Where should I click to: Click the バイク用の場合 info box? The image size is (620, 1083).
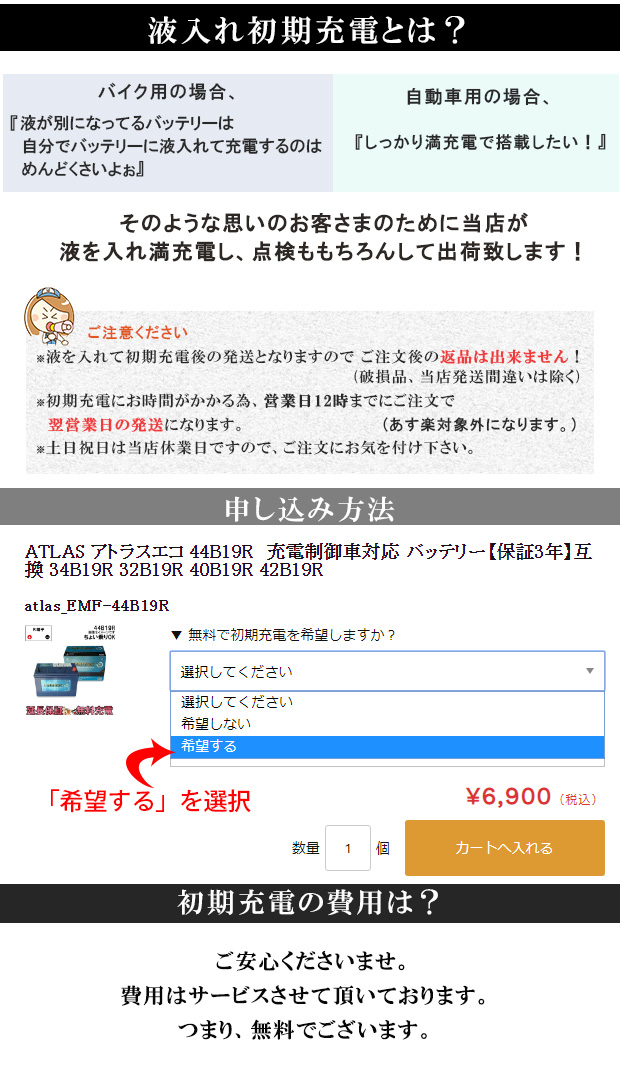tap(168, 133)
